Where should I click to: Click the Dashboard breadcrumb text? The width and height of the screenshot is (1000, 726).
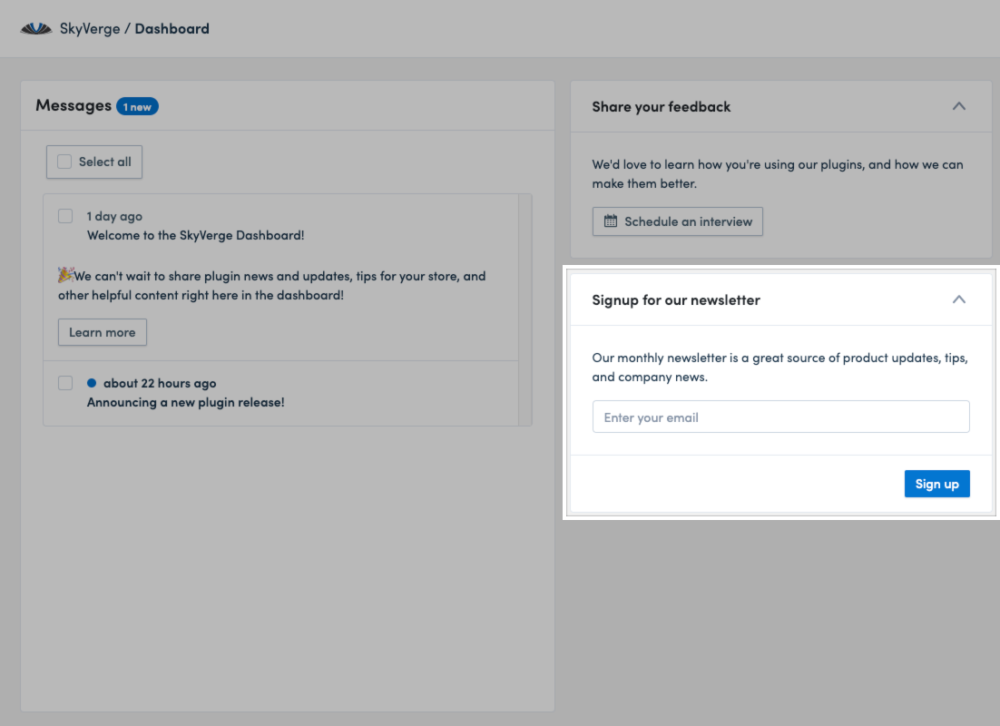pyautogui.click(x=172, y=29)
